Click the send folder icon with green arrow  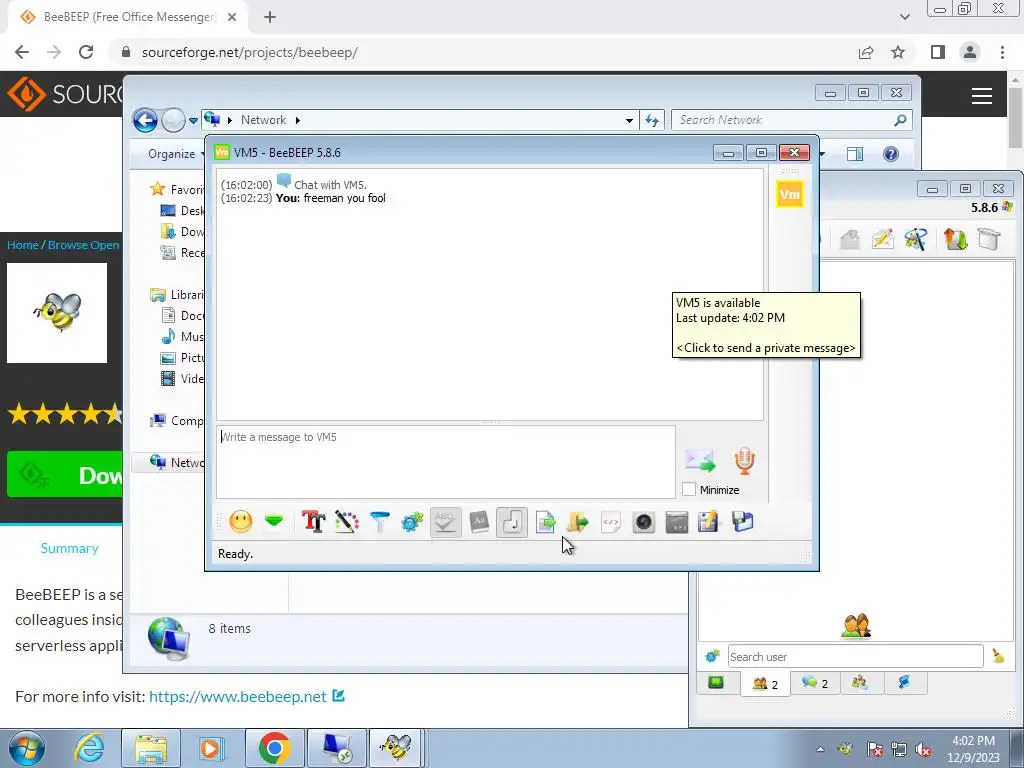coord(578,522)
